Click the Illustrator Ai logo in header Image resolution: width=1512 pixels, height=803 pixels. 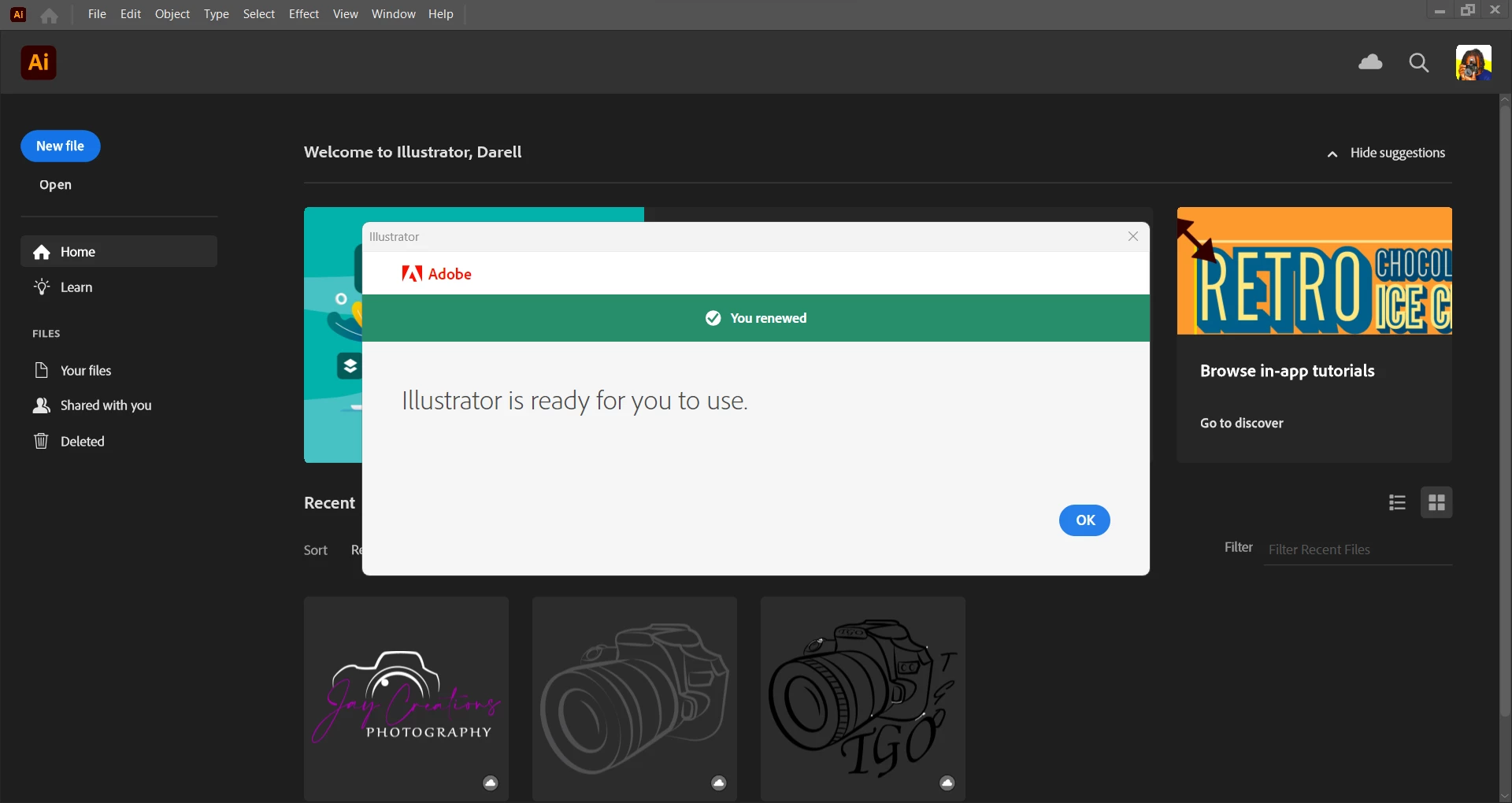click(39, 63)
